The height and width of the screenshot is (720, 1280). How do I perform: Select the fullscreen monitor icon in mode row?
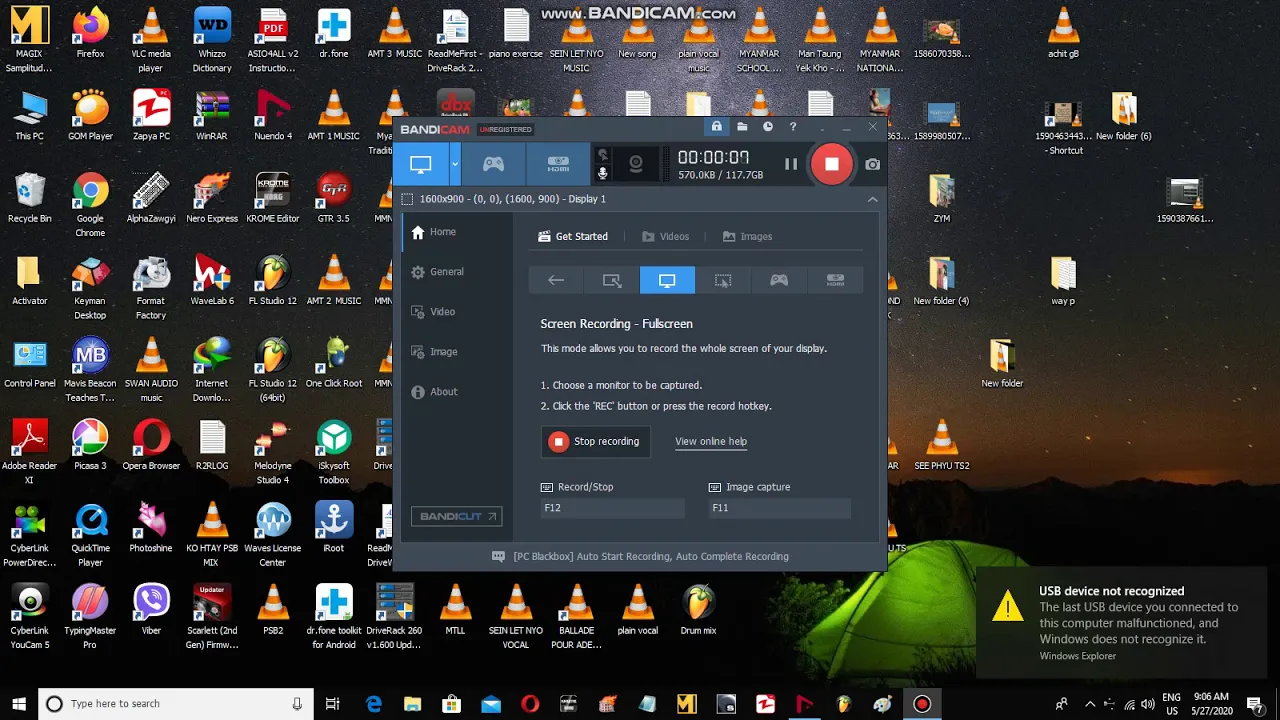(x=667, y=281)
